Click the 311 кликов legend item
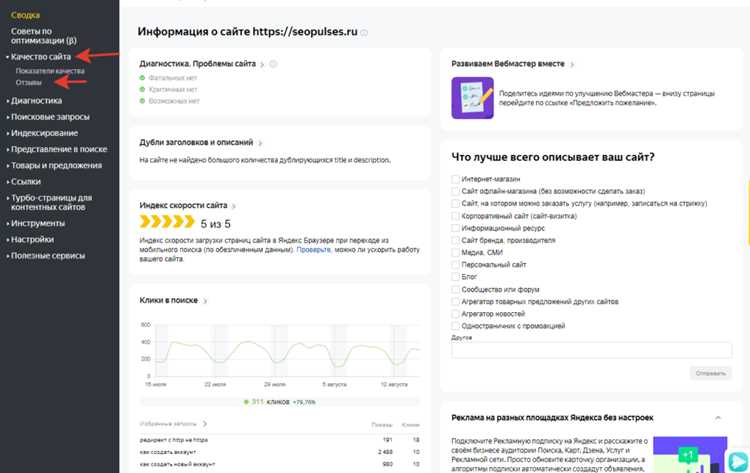This screenshot has width=750, height=473. [280, 402]
